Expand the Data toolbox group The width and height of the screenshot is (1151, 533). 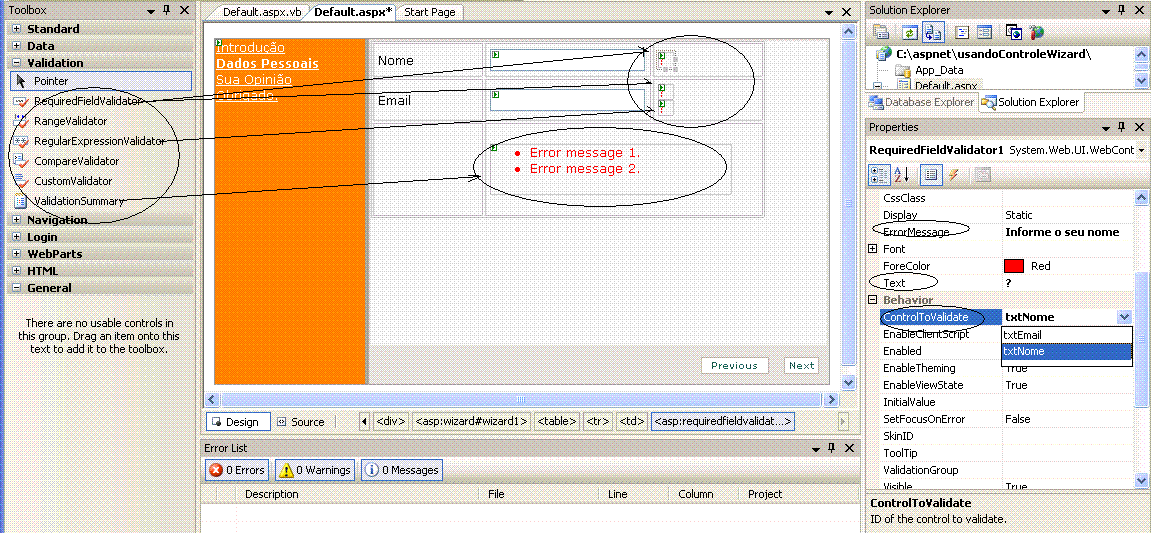16,46
